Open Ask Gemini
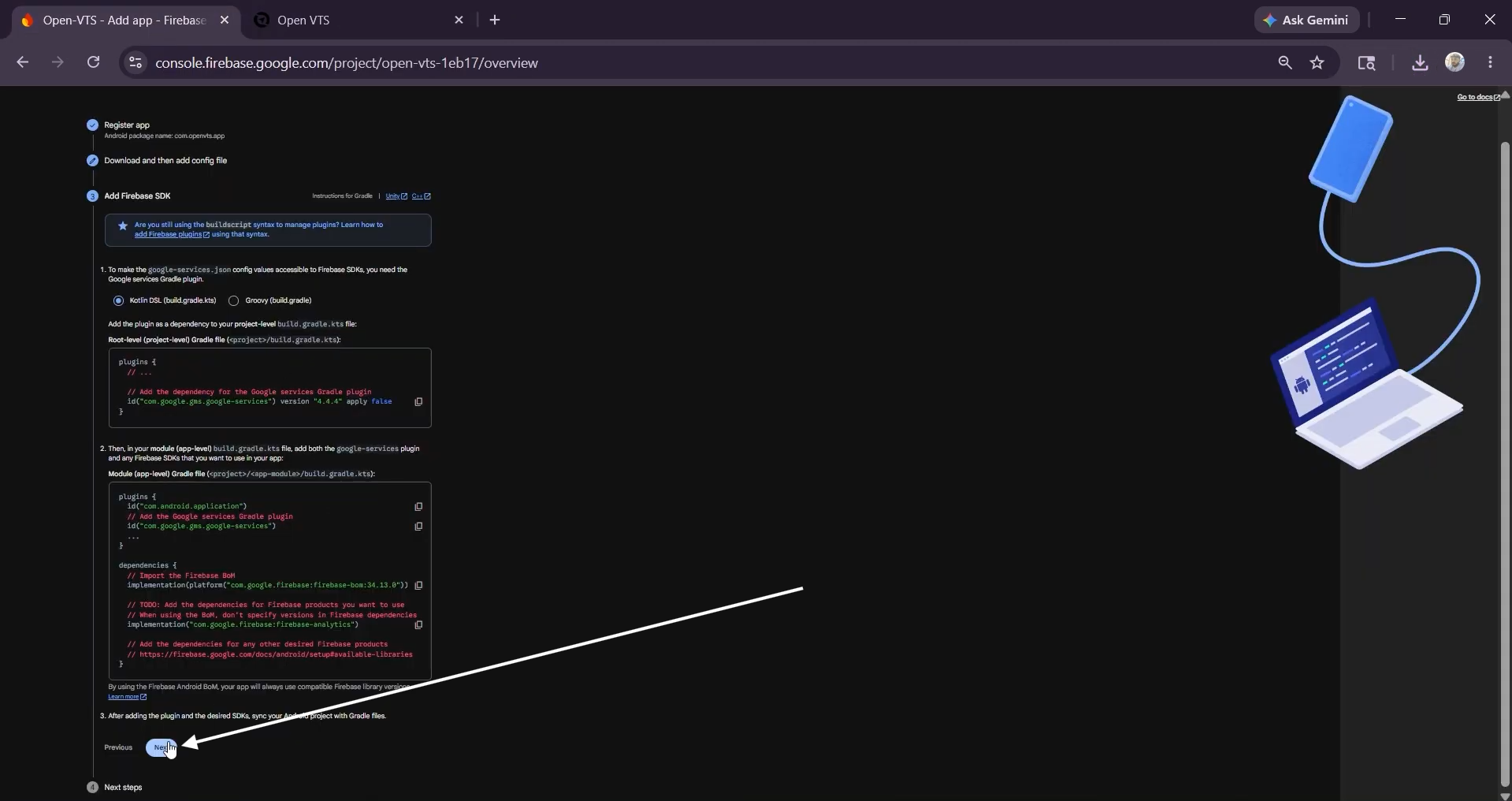Viewport: 1512px width, 801px height. (1306, 20)
